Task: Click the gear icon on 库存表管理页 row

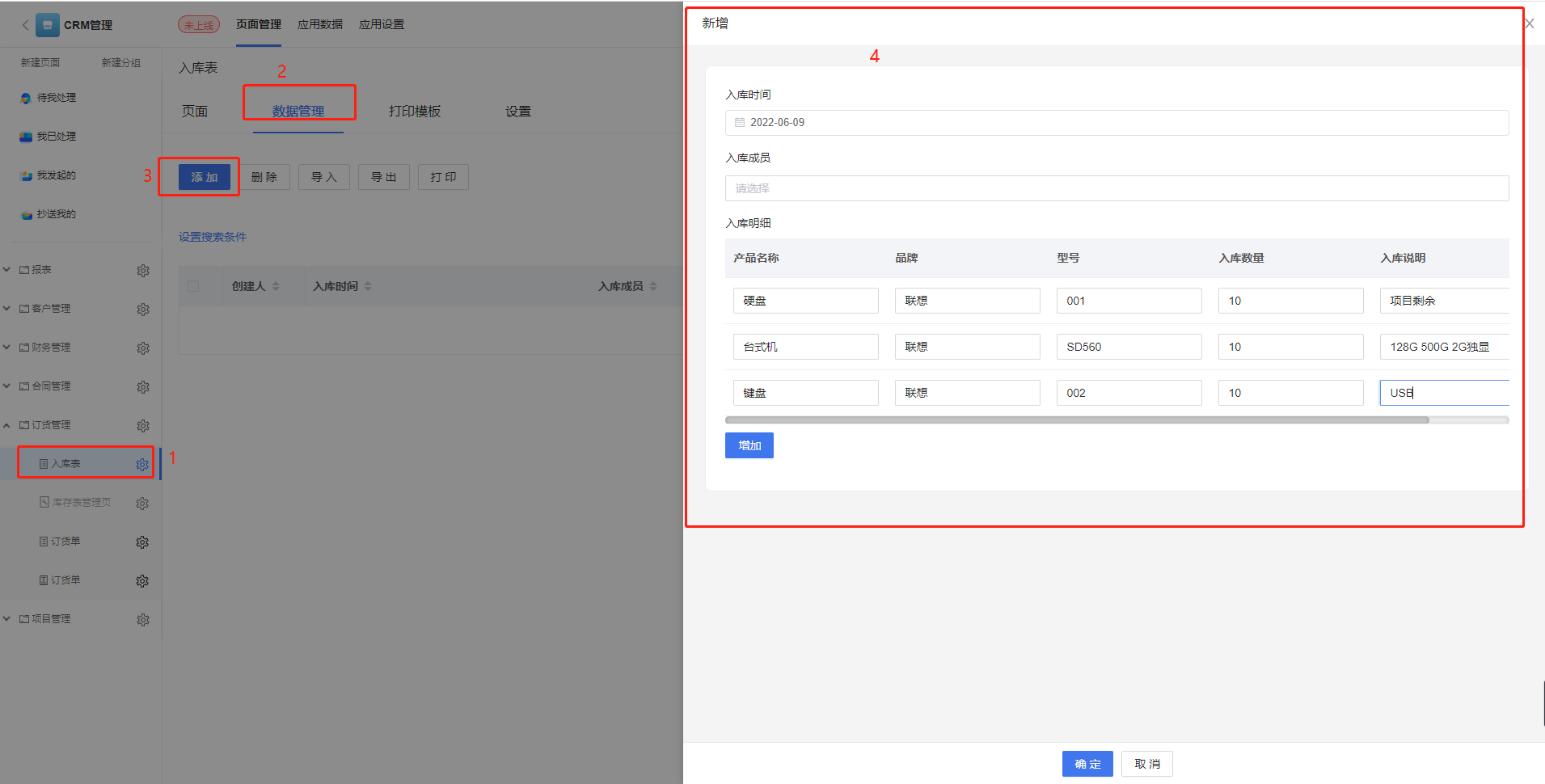Action: click(142, 504)
